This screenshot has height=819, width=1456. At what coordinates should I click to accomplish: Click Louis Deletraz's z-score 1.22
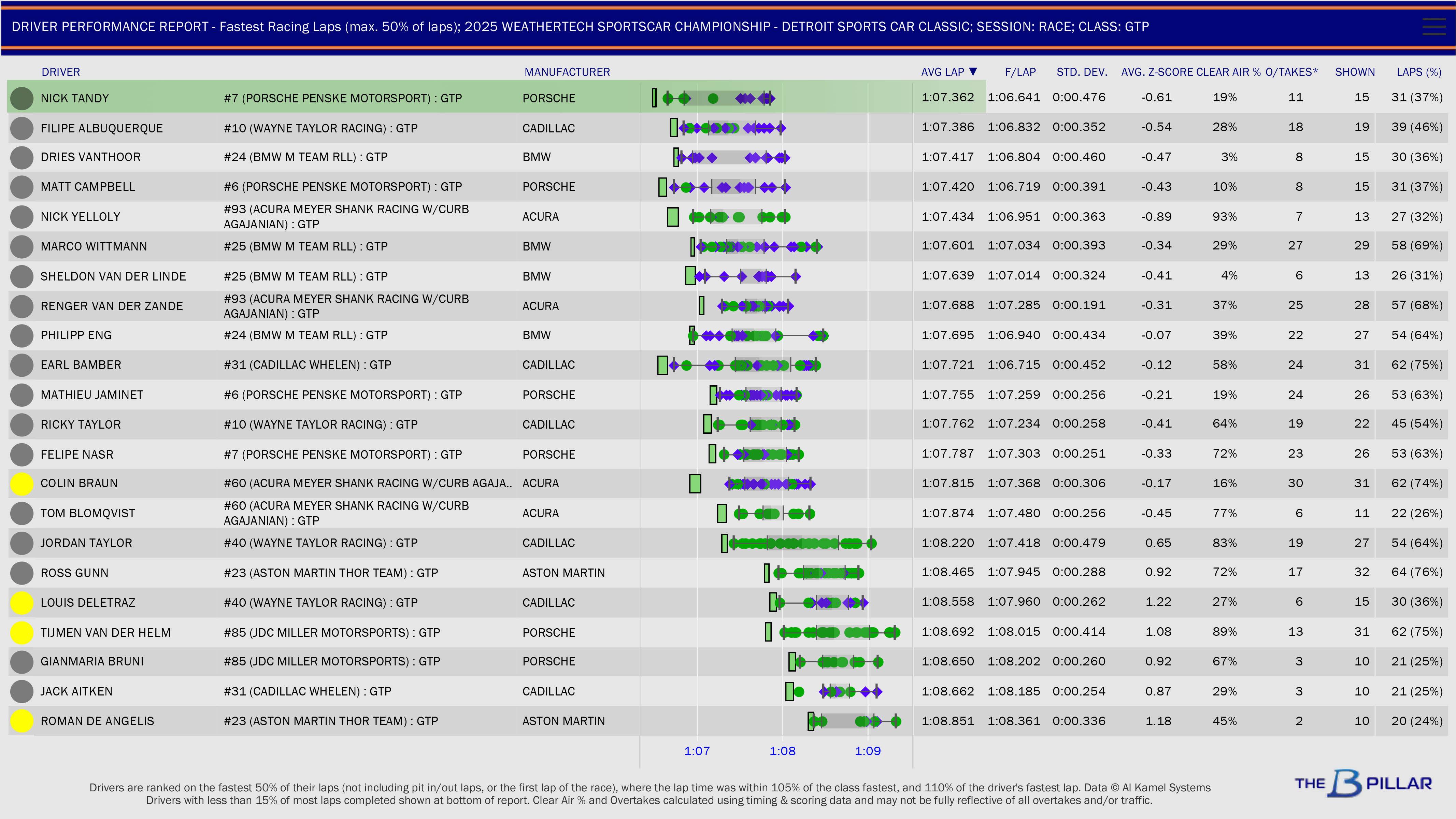click(x=1158, y=602)
